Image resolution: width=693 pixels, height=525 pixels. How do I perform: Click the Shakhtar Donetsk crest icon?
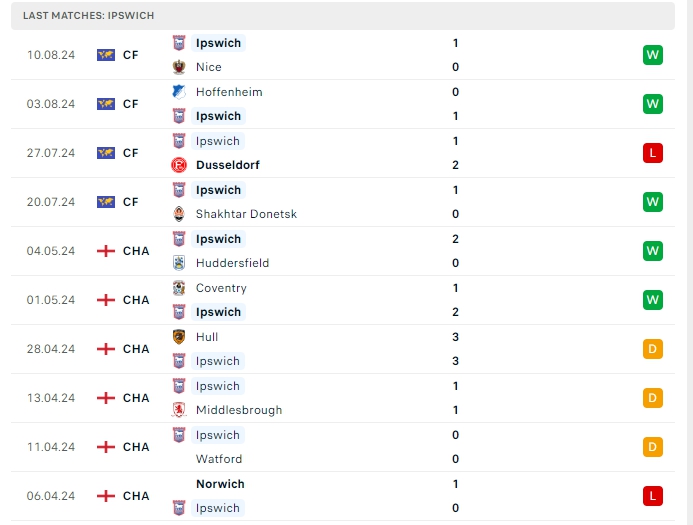pos(179,214)
